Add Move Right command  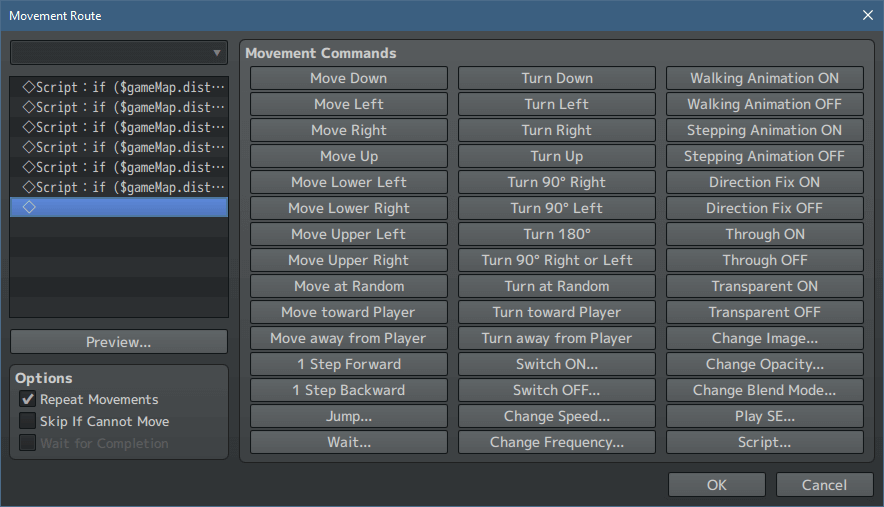[x=349, y=130]
